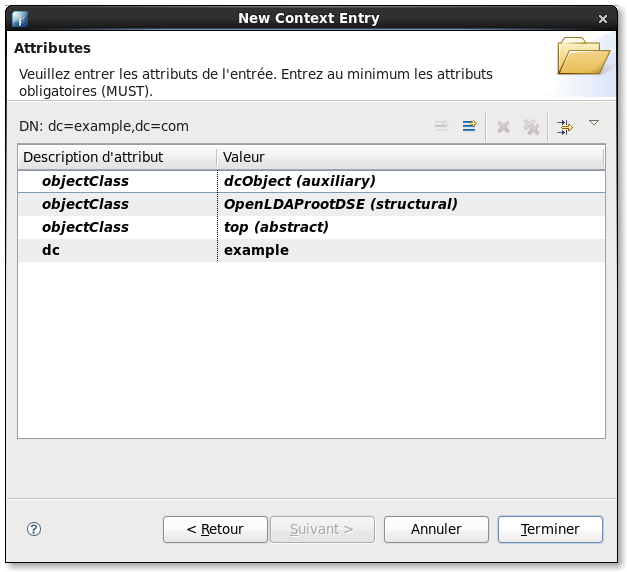
Task: Click the Valeur column header
Action: tap(410, 157)
